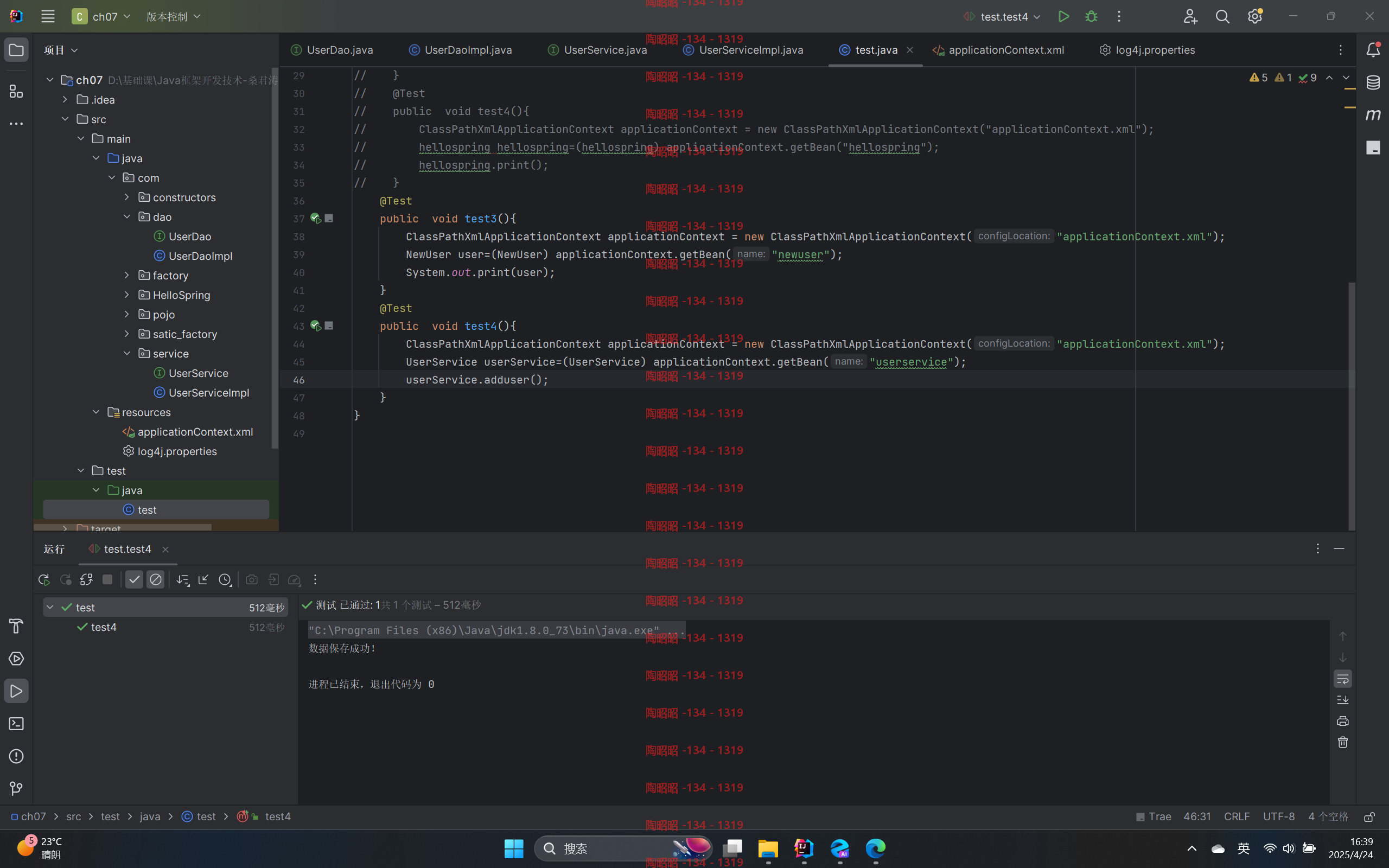Screen dimensions: 1389x868
Task: Toggle showing ignored tests
Action: click(x=156, y=580)
